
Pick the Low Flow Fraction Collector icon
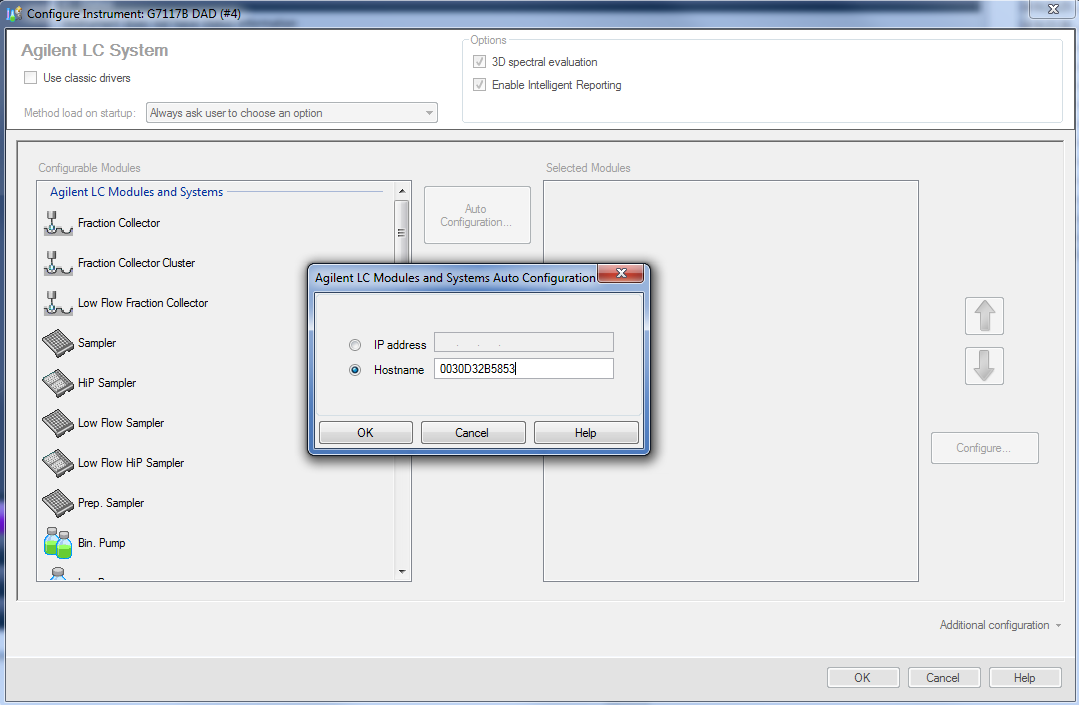[x=58, y=303]
